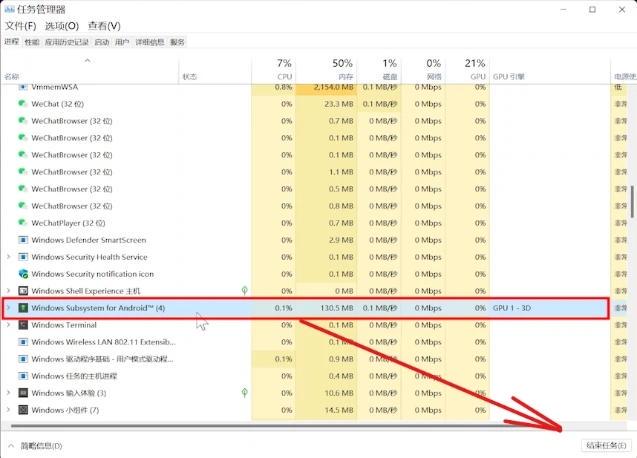Select the Windows Defender SmartScreen row name
The image size is (637, 458).
tap(89, 240)
